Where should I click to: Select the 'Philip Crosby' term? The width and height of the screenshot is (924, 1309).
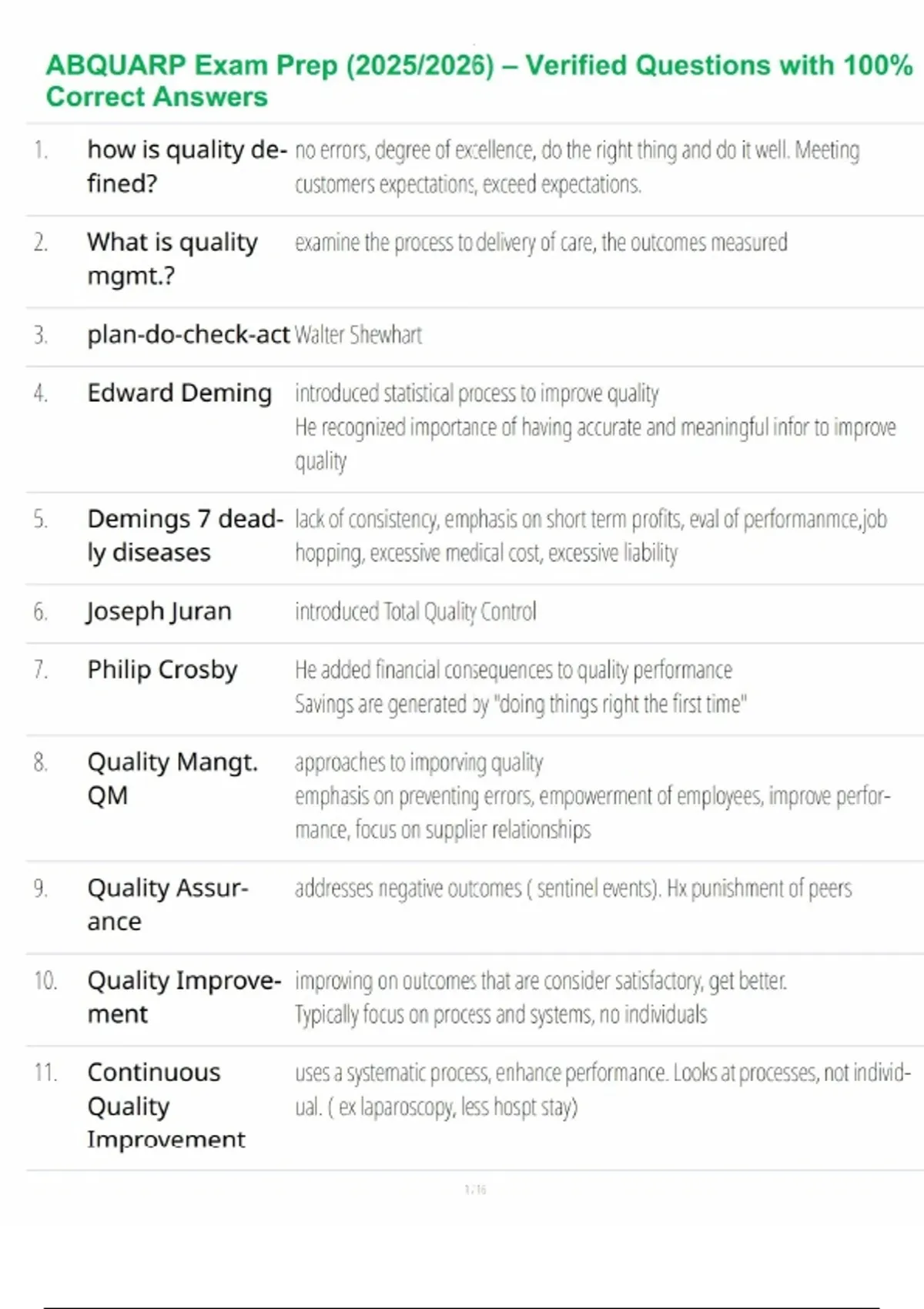pos(162,670)
